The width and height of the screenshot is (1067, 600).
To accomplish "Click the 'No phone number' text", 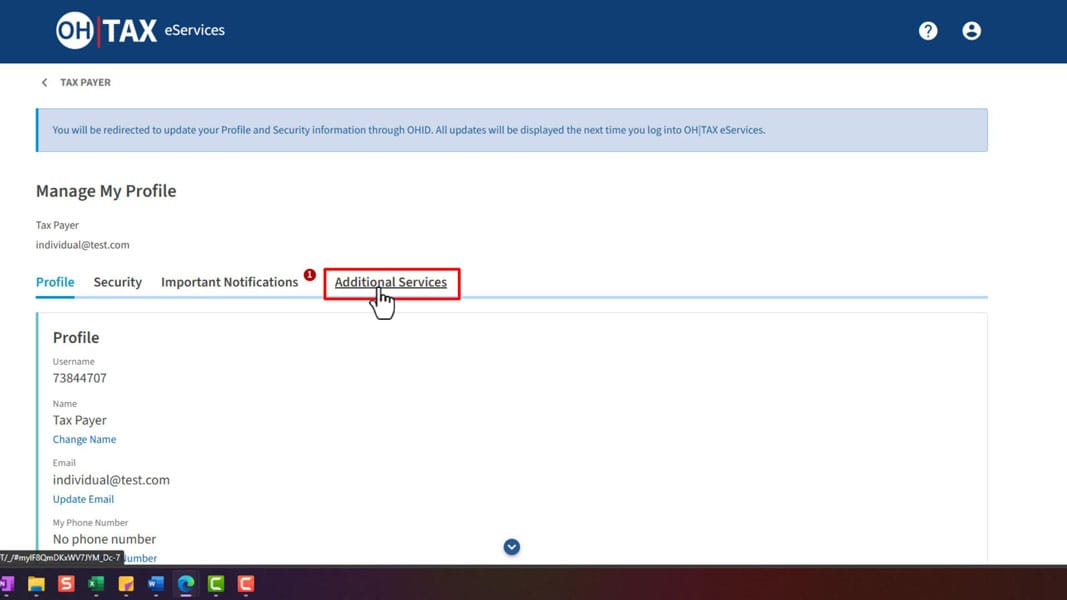I will coord(104,539).
